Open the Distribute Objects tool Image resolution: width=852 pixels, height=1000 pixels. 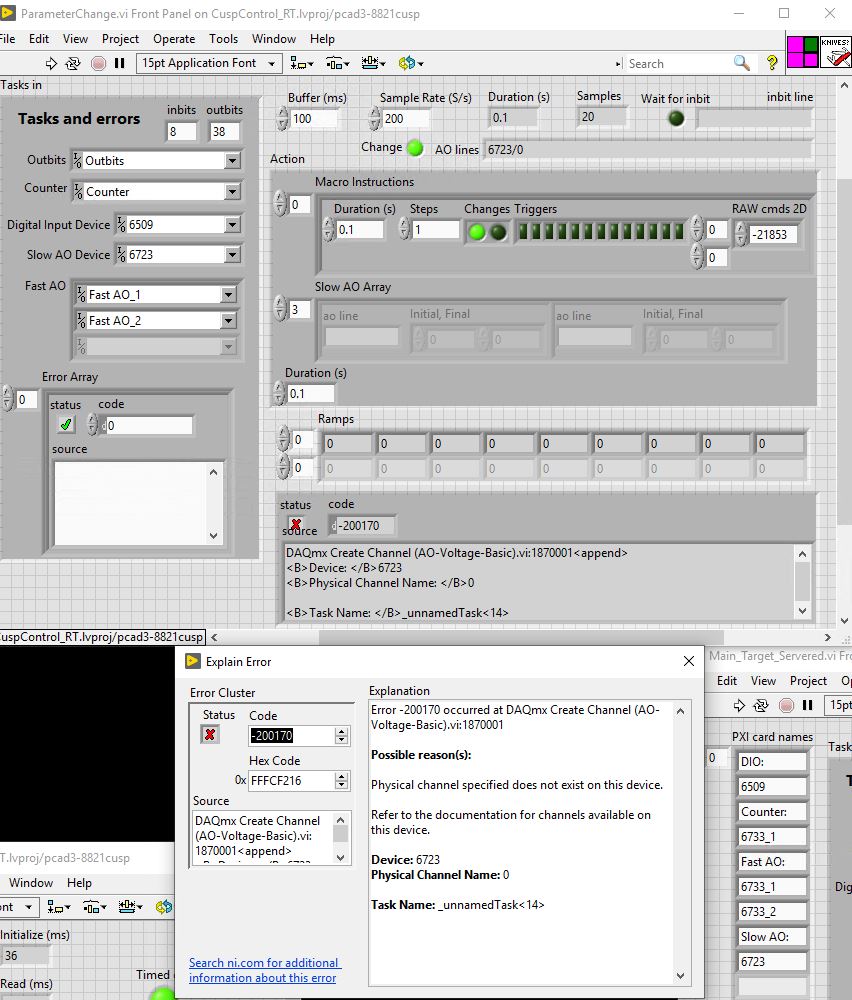(338, 63)
